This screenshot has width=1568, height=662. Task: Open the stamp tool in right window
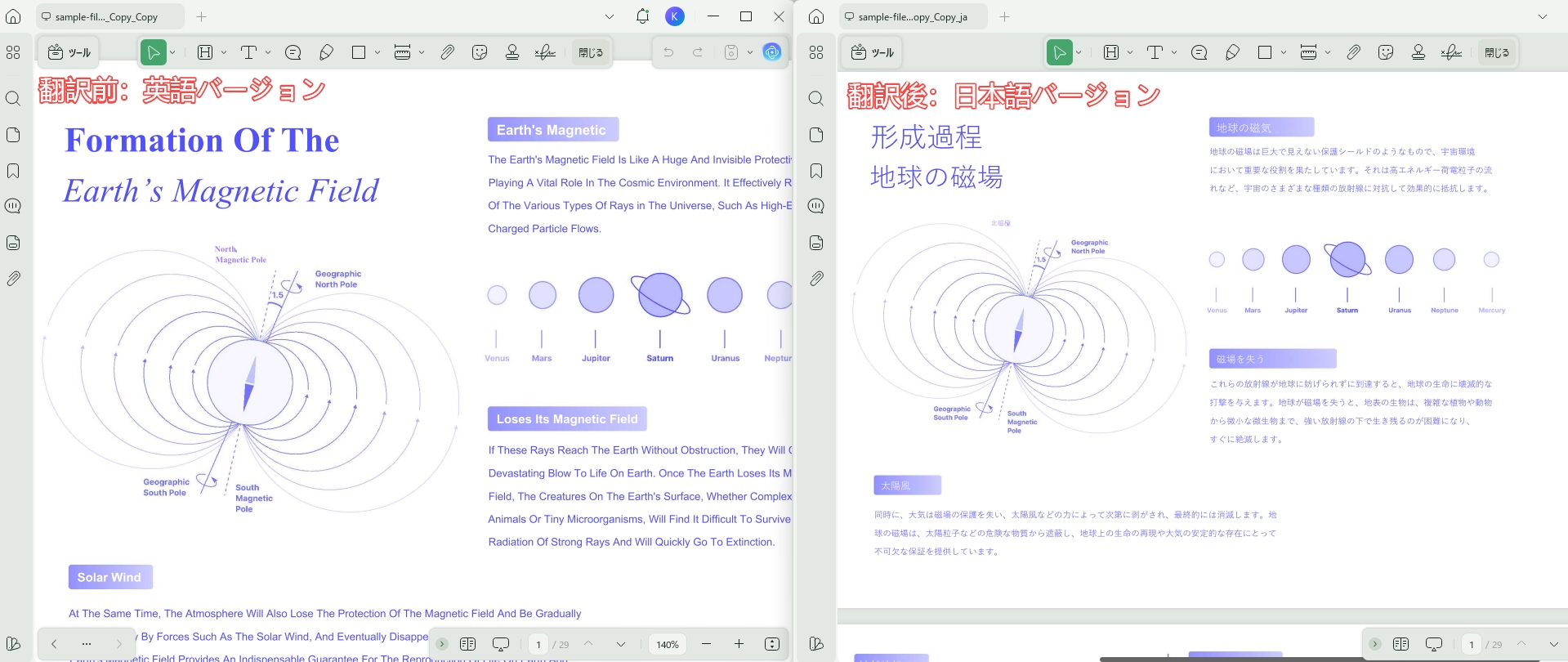[1418, 52]
